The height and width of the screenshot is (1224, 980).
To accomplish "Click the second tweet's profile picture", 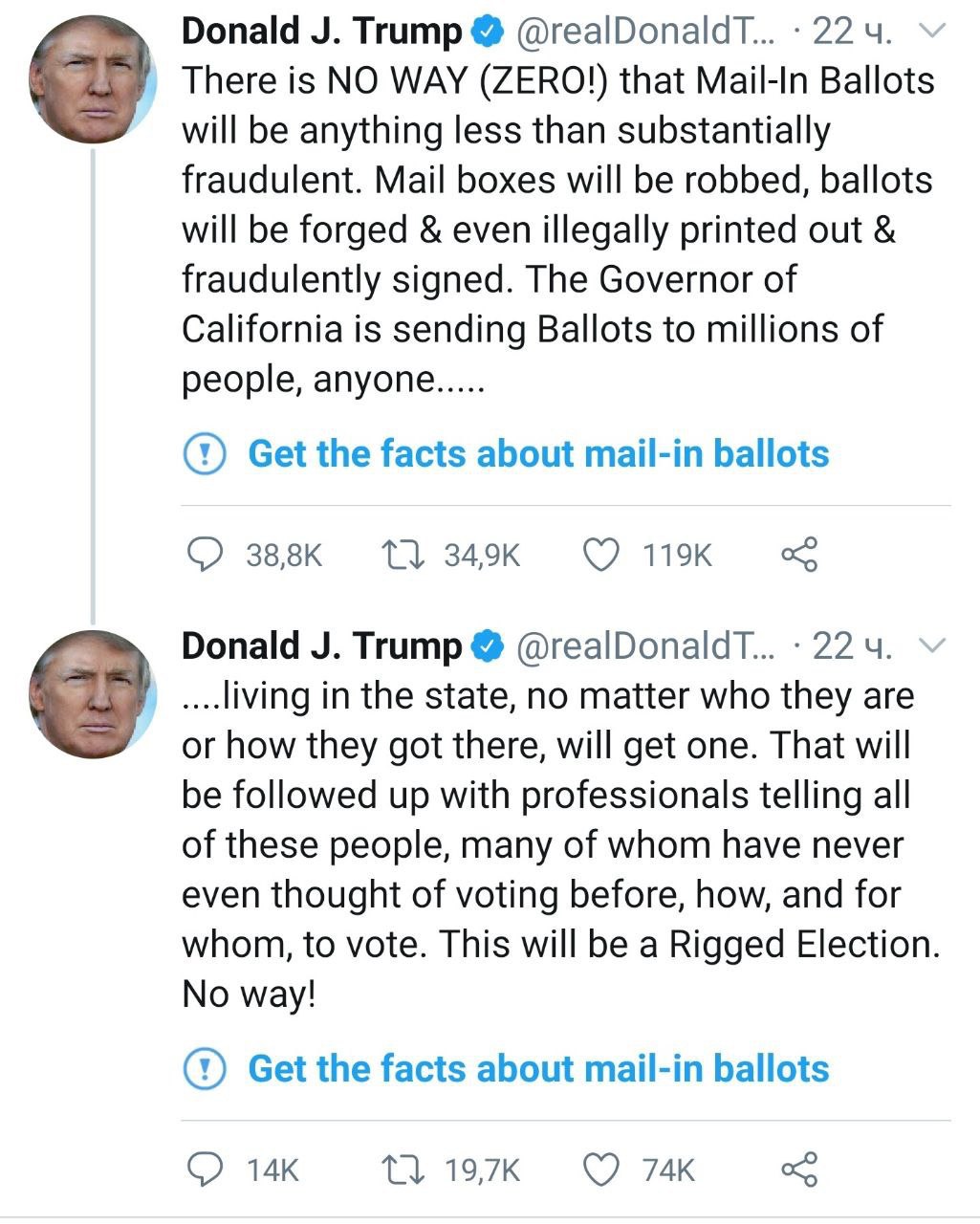I will click(92, 694).
